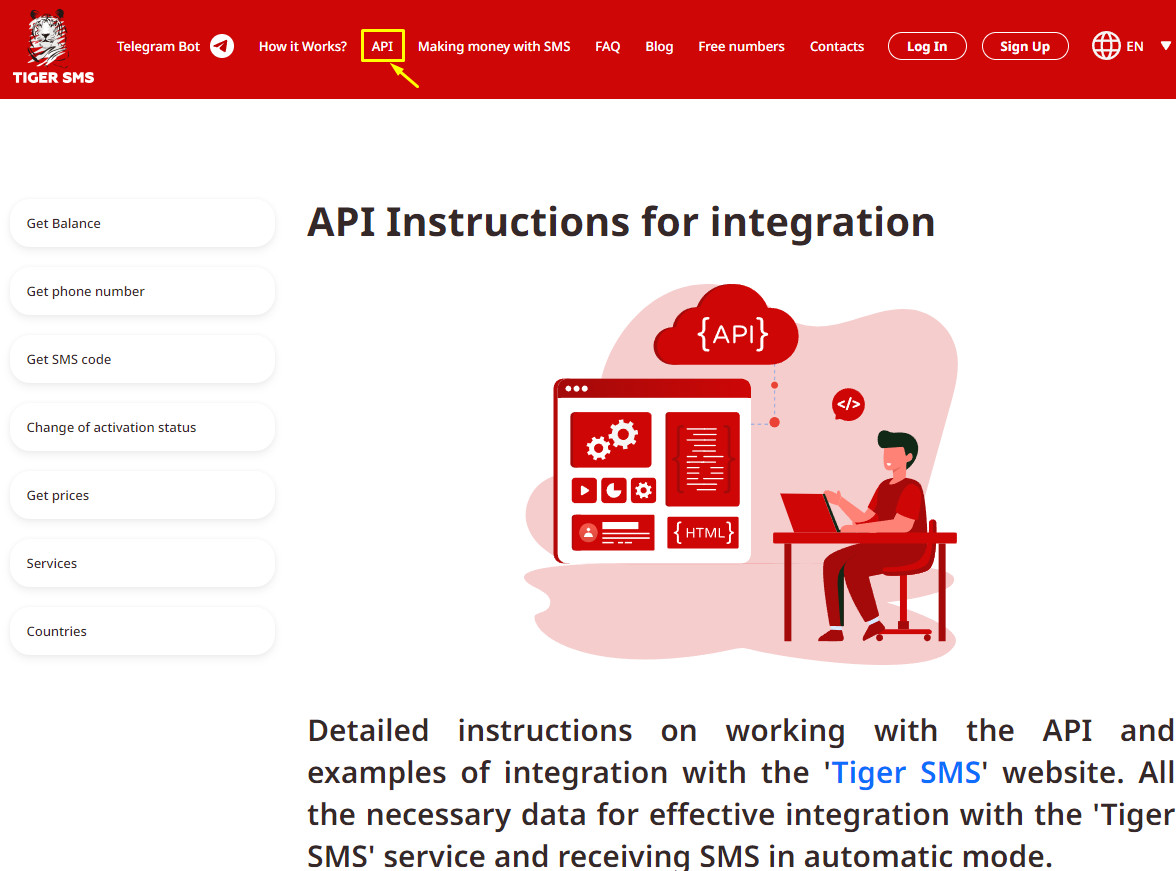Open the Services section
This screenshot has width=1176, height=871.
(142, 563)
